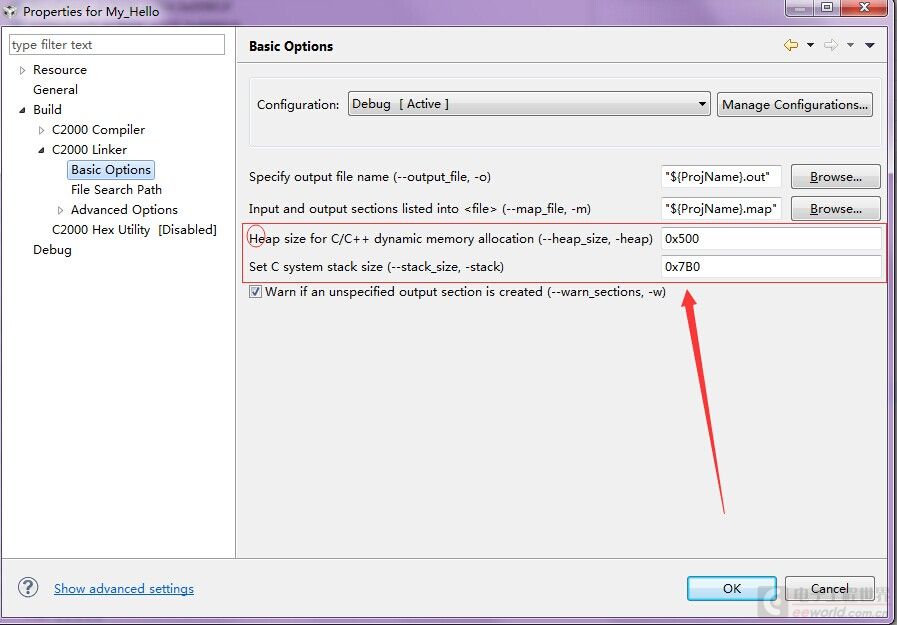Click Browse next to output file name
897x625 pixels.
pyautogui.click(x=836, y=177)
